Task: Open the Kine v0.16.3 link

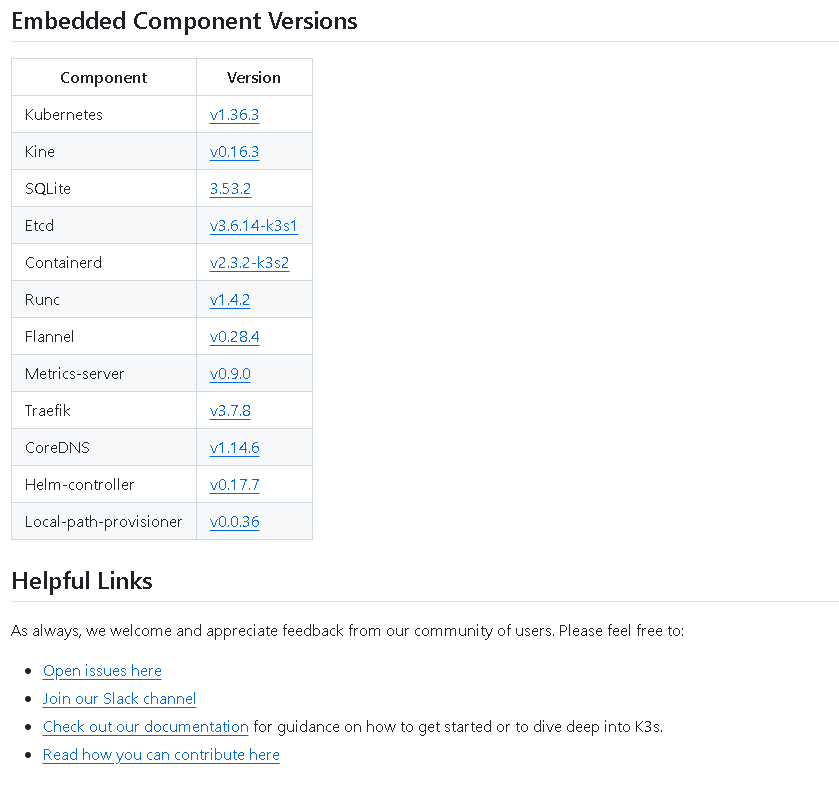Action: pos(234,152)
